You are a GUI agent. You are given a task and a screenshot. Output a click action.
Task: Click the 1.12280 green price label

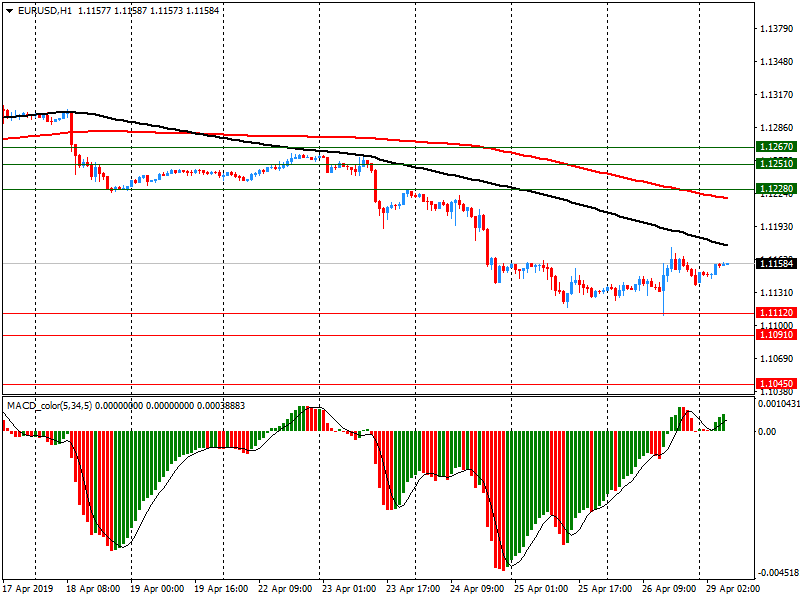coord(776,189)
